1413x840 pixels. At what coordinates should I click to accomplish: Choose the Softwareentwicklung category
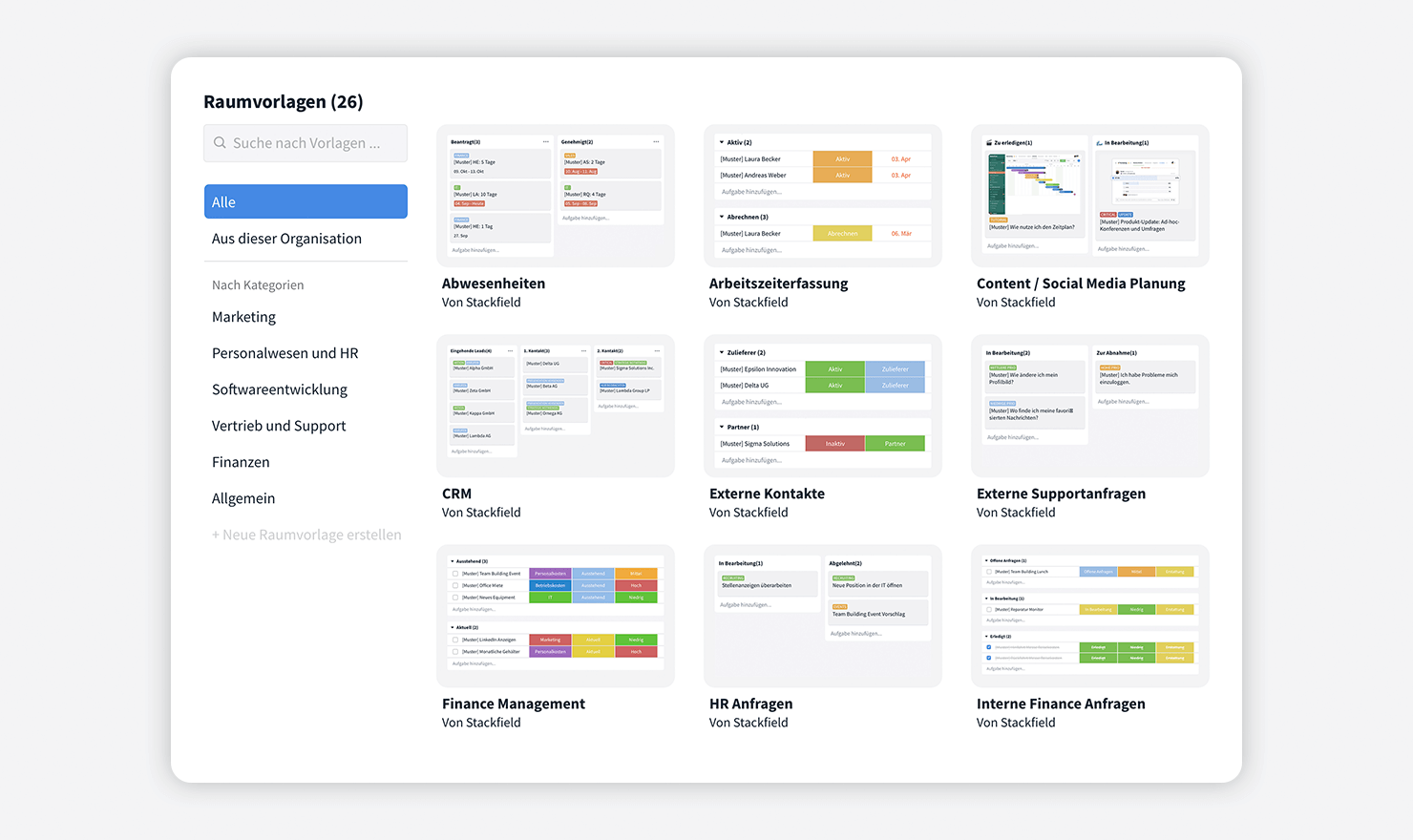click(280, 389)
